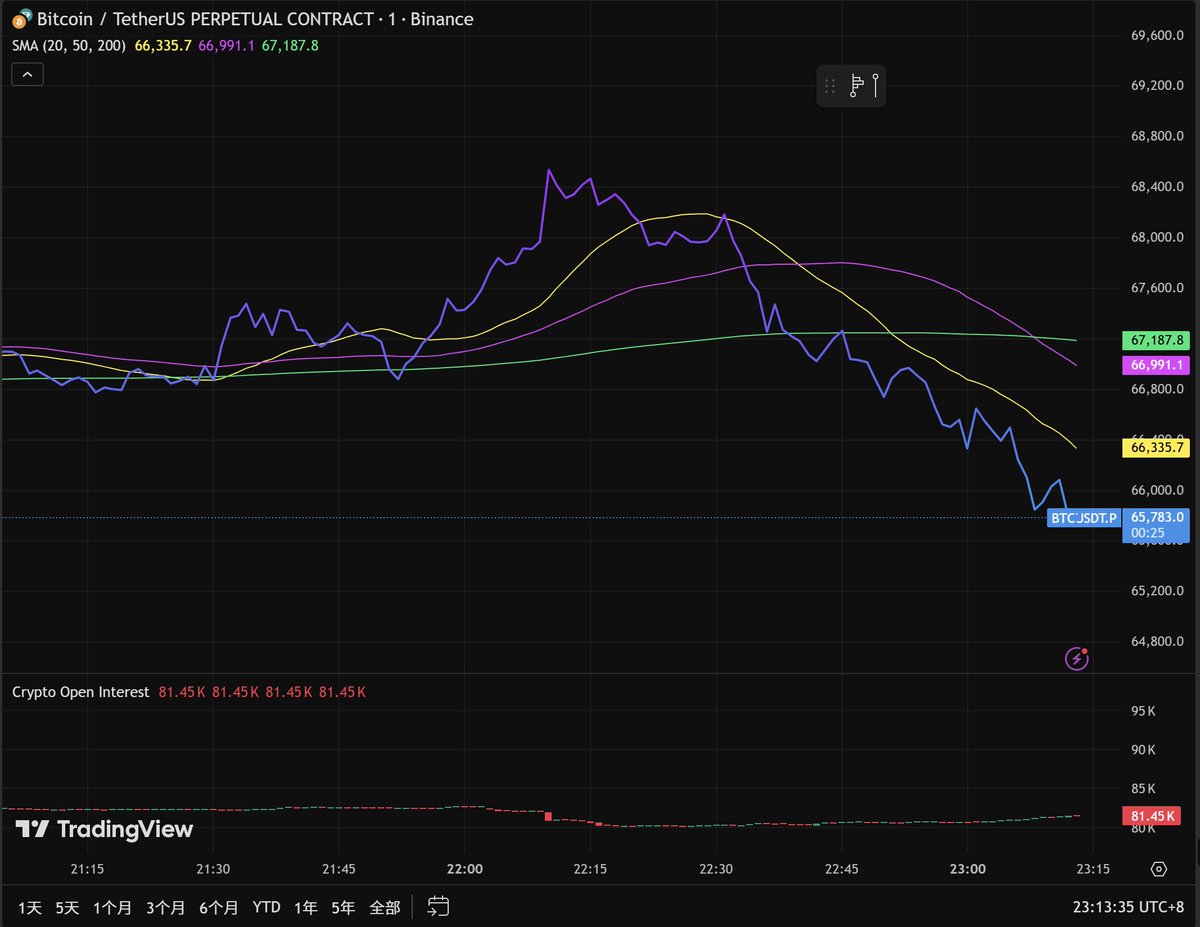Viewport: 1200px width, 927px height.
Task: Click the green 67,187.8 price axis label
Action: pyautogui.click(x=1155, y=340)
